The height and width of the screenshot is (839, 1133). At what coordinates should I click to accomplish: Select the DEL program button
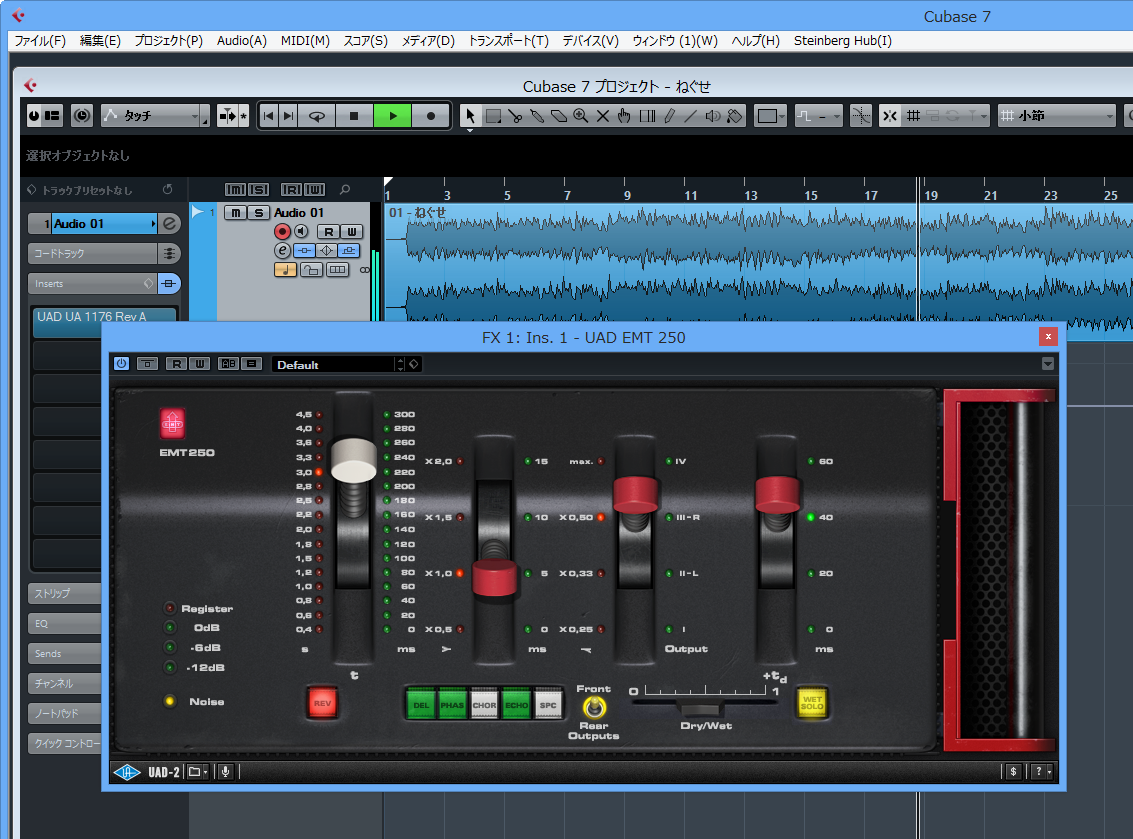click(421, 704)
